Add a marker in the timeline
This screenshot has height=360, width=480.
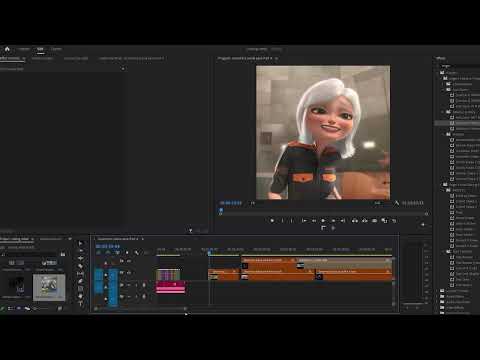click(x=127, y=253)
